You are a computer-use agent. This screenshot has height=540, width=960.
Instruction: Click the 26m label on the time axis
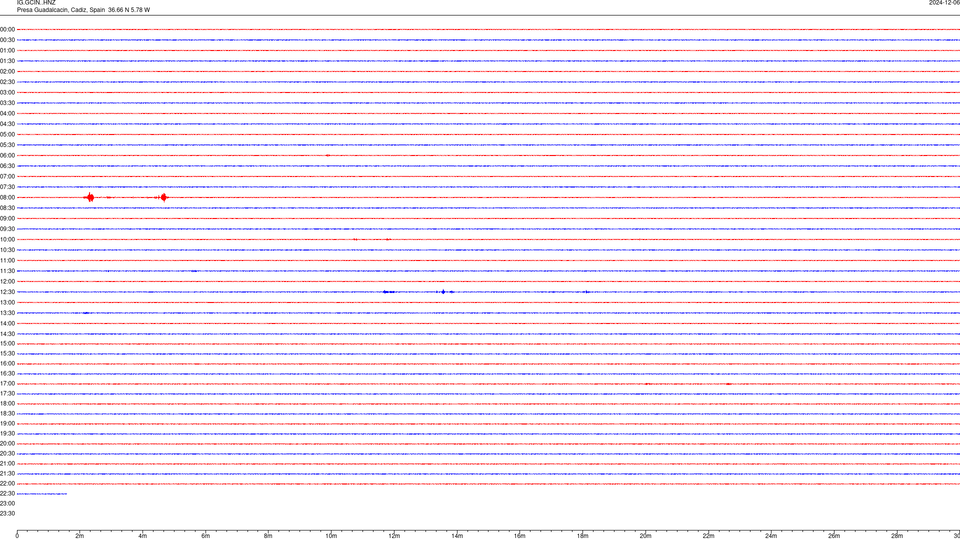pyautogui.click(x=834, y=536)
